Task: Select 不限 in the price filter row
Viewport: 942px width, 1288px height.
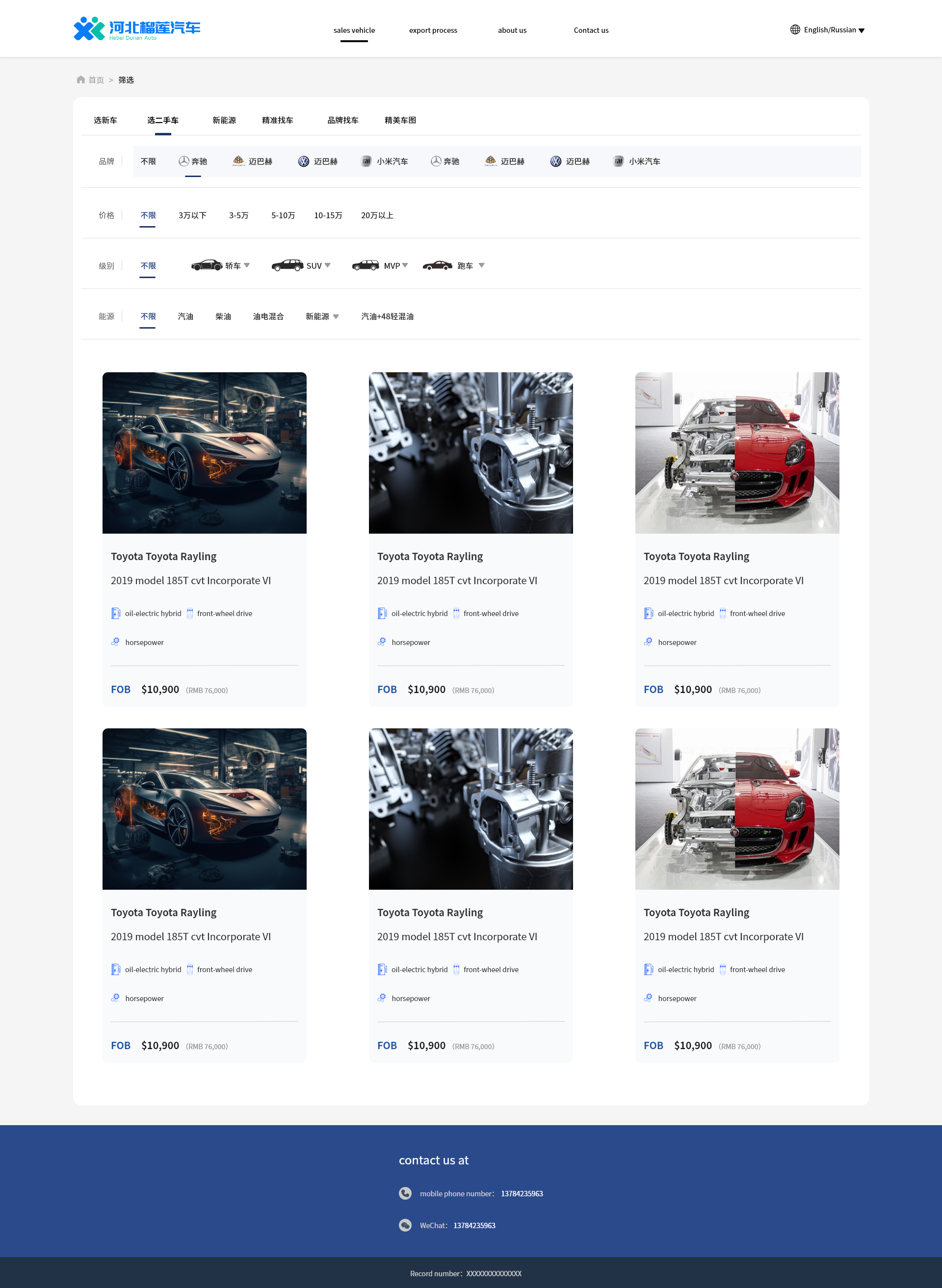Action: tap(148, 215)
